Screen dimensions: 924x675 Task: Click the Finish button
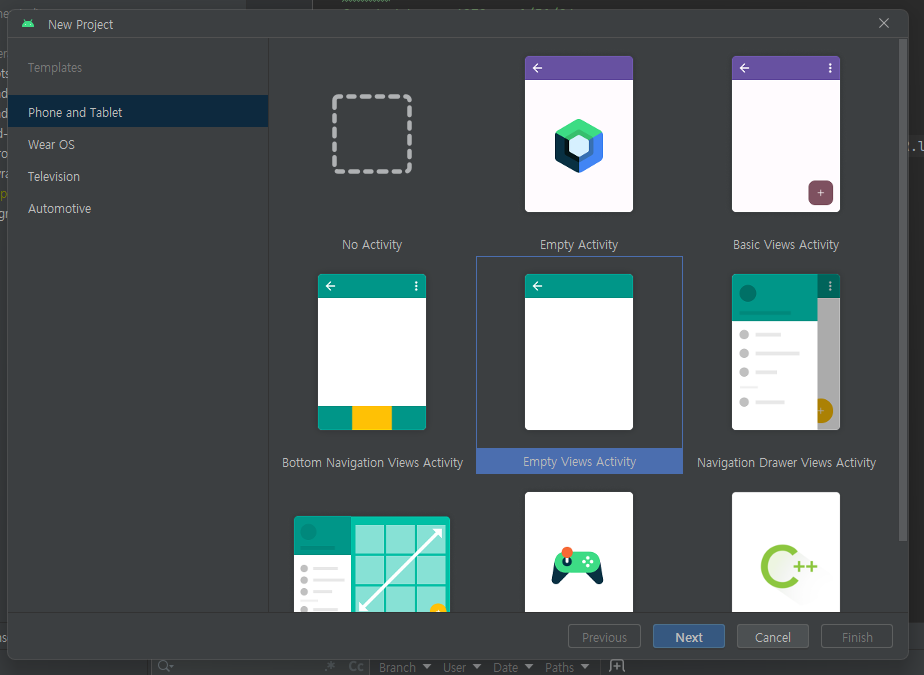pos(857,637)
